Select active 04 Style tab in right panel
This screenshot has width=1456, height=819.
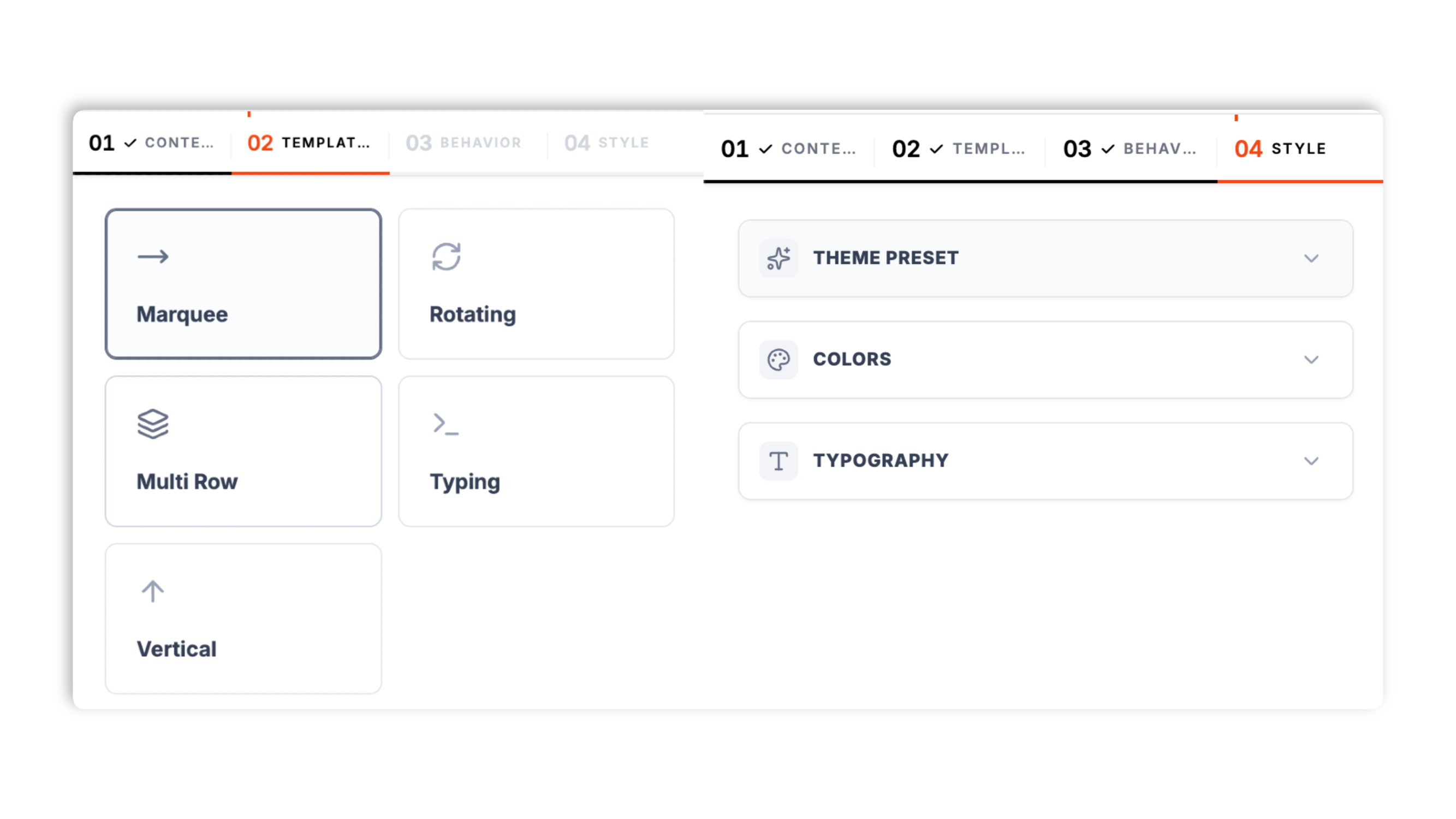[1300, 149]
